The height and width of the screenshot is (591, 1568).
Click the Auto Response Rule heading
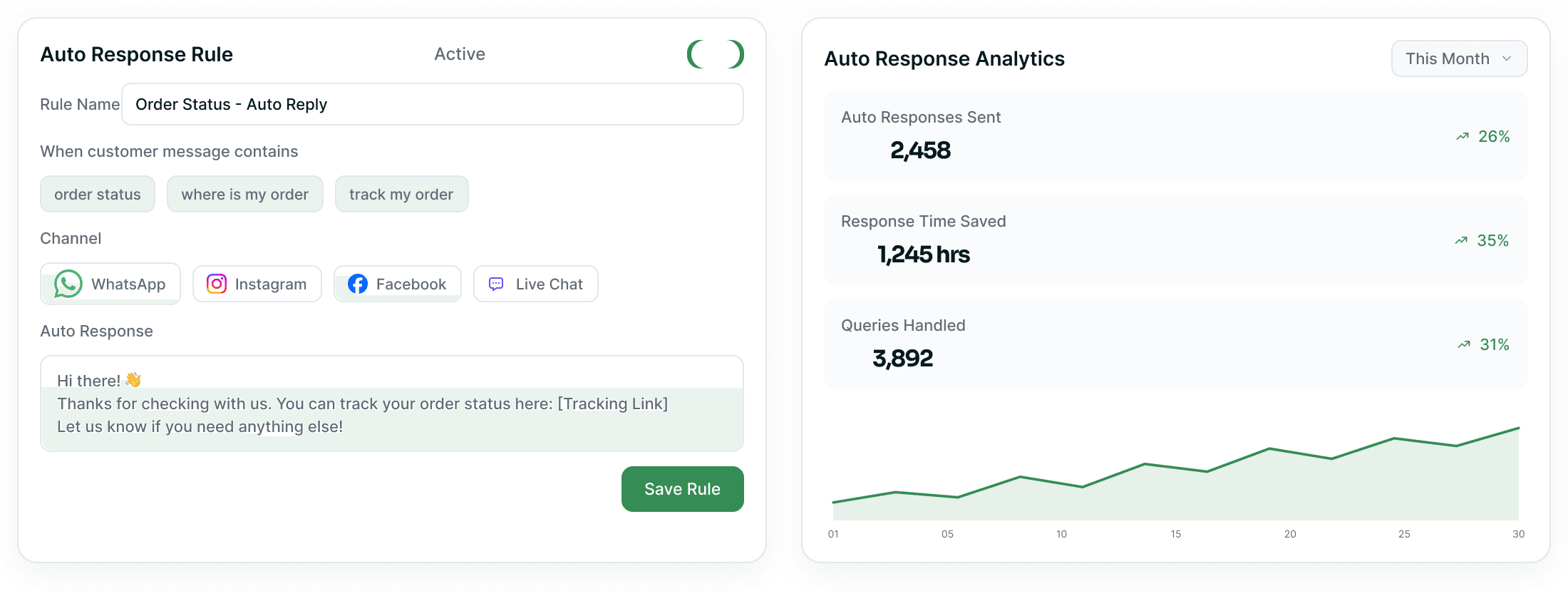point(137,54)
